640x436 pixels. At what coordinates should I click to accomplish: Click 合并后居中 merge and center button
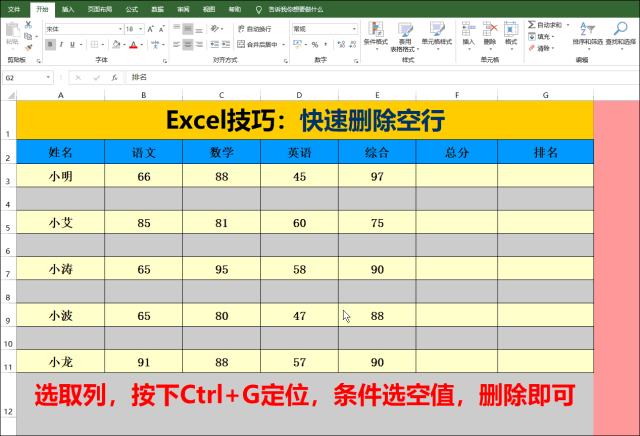coord(258,44)
